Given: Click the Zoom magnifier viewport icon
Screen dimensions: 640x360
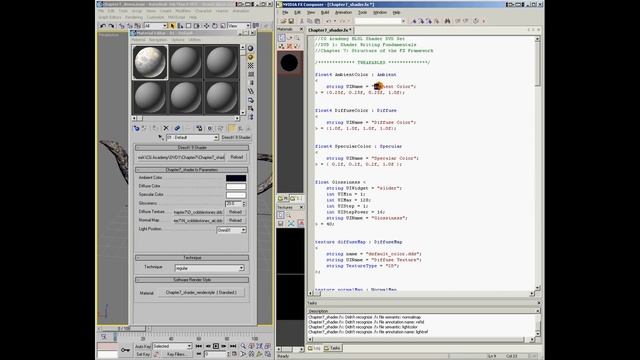Looking at the screenshot, I should click(243, 346).
